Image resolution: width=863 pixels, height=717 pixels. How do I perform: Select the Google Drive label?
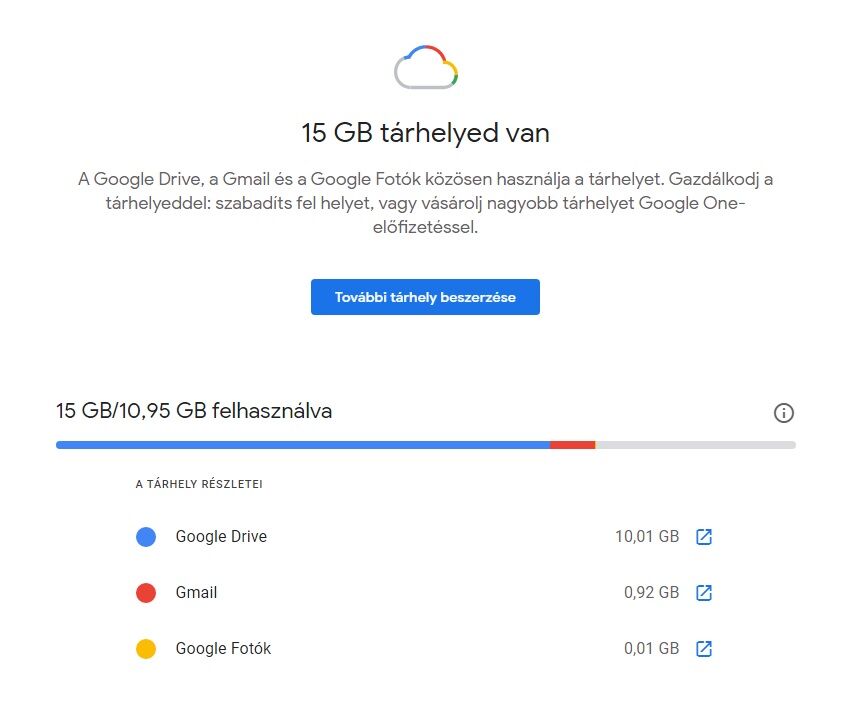pyautogui.click(x=221, y=537)
